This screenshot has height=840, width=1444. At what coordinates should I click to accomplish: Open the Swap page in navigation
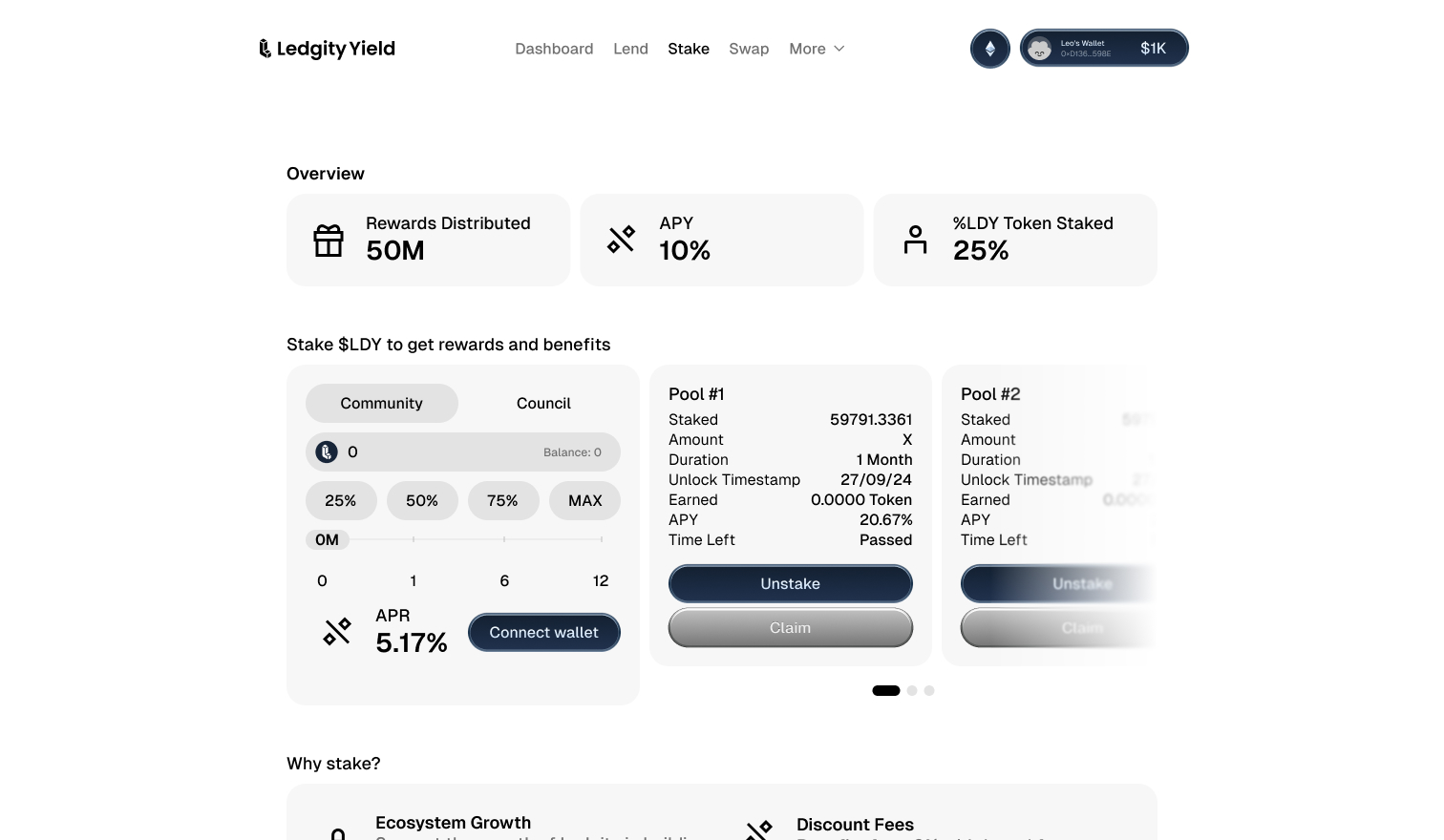click(749, 49)
